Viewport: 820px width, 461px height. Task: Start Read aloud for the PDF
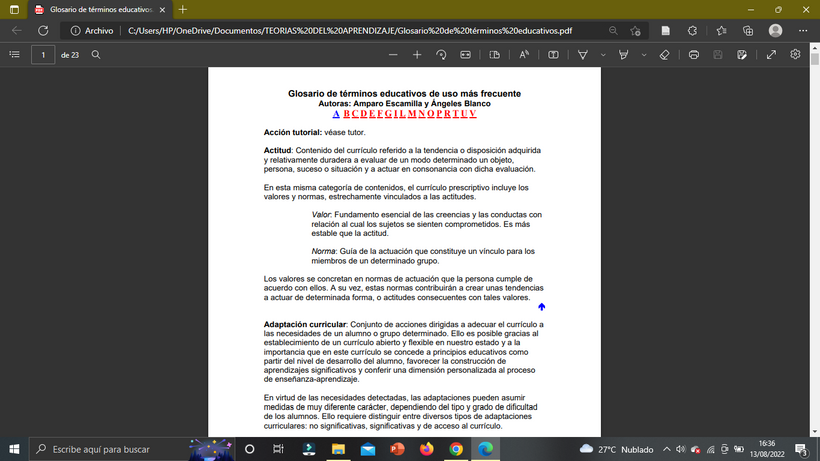coord(524,54)
